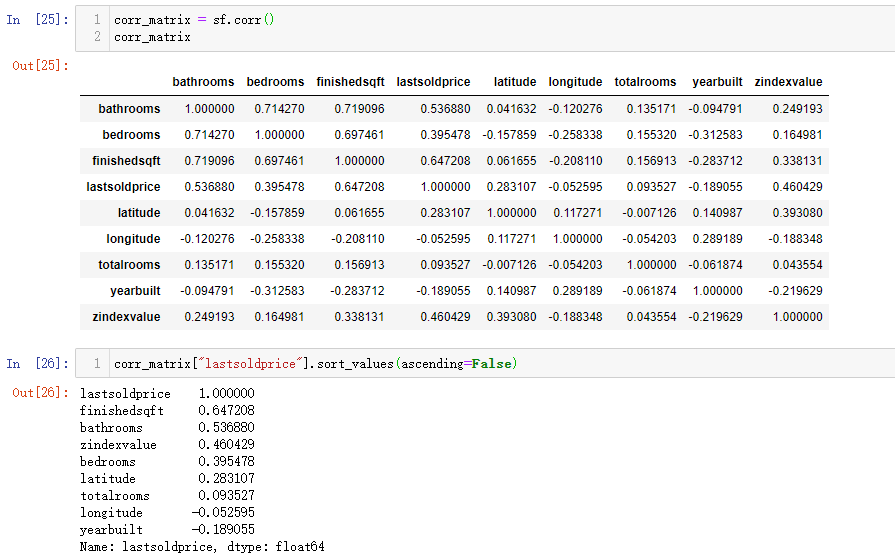Screen dimensions: 895x556
Task: Click value 0.338131 in finishedsqft row
Action: [797, 161]
